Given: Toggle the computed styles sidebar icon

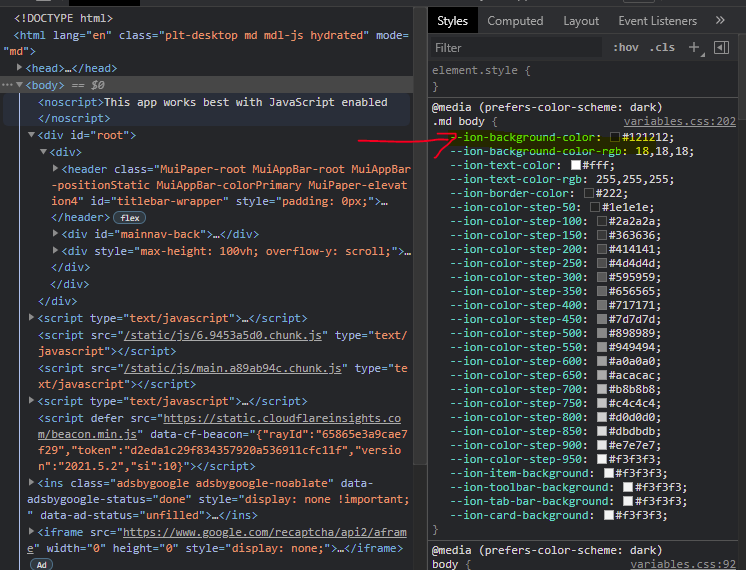Looking at the screenshot, I should pyautogui.click(x=721, y=47).
